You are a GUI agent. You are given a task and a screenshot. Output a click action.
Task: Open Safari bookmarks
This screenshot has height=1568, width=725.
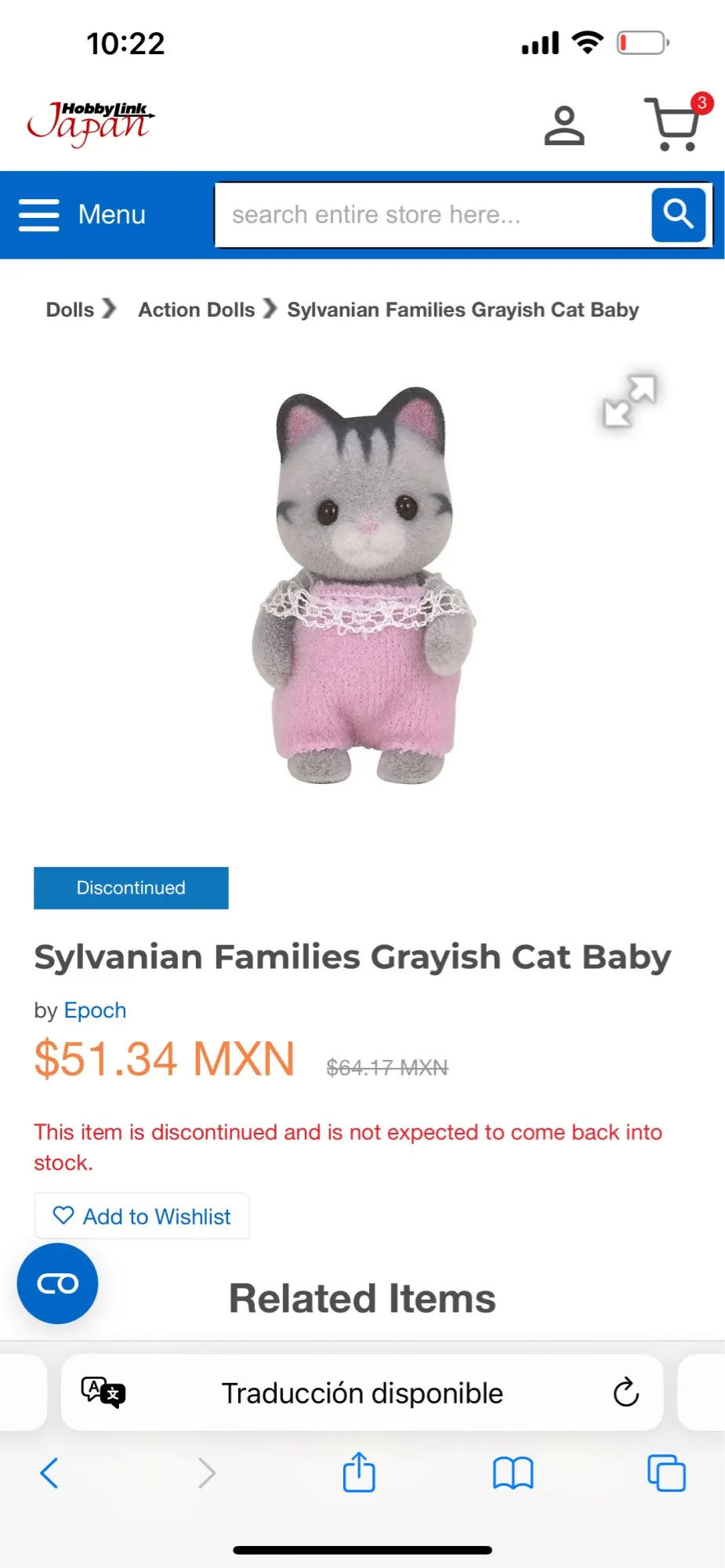click(513, 1473)
